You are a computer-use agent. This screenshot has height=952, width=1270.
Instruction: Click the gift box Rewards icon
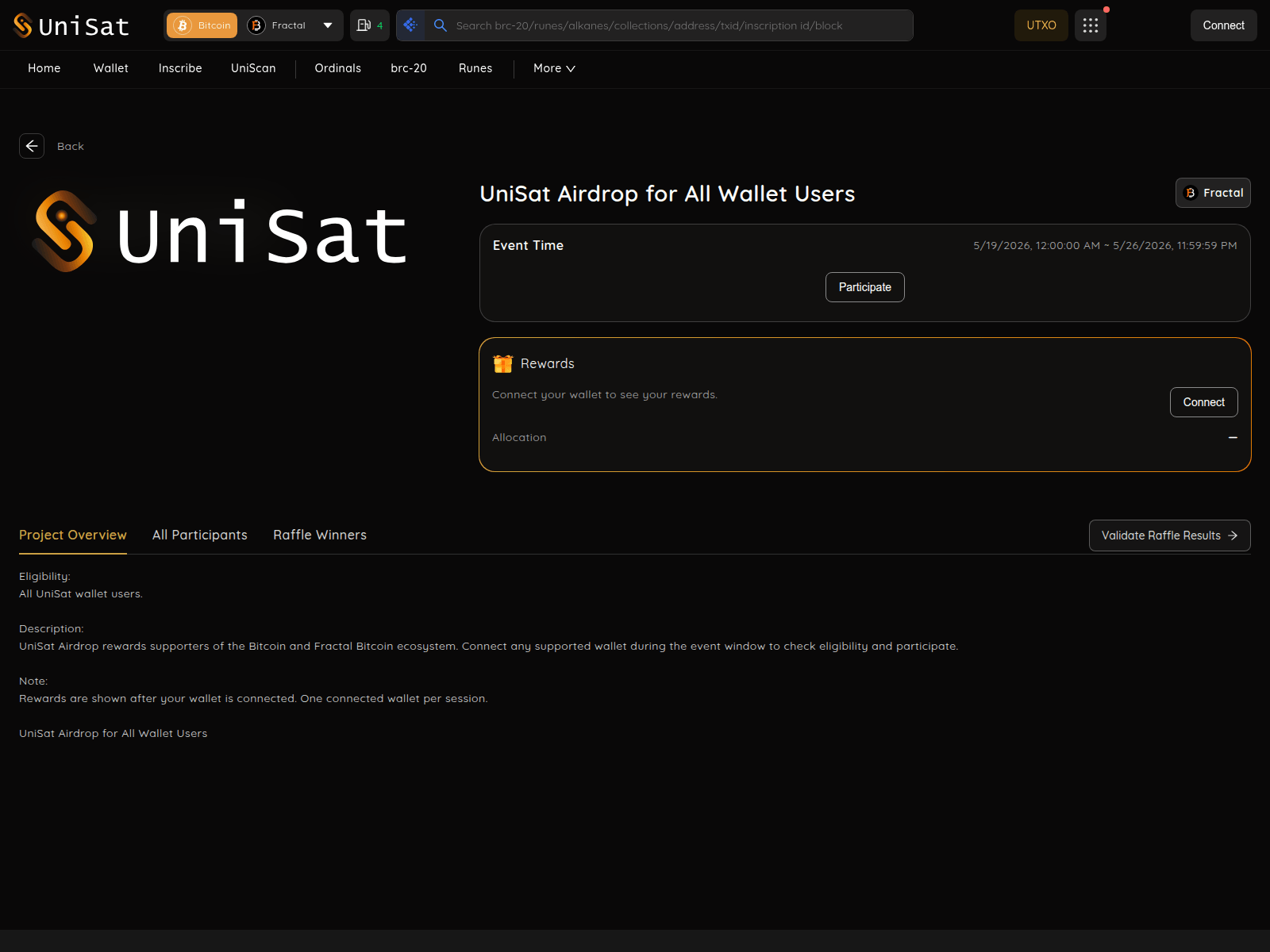click(x=503, y=363)
